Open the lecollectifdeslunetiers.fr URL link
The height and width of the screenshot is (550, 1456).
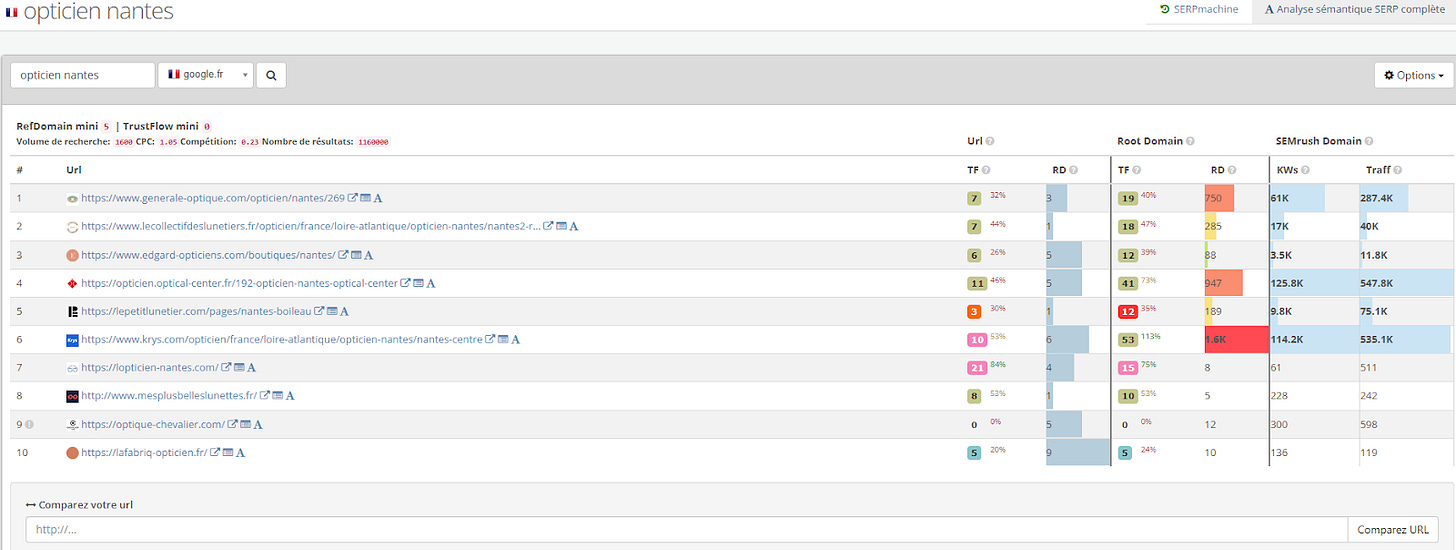point(311,227)
